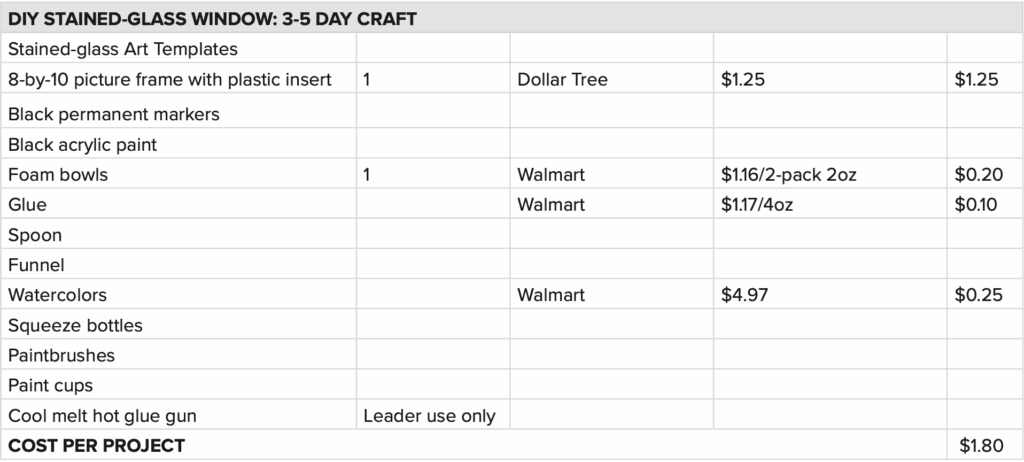The height and width of the screenshot is (462, 1024).
Task: Select the $4.97 watercolors price cell
Action: 743,296
